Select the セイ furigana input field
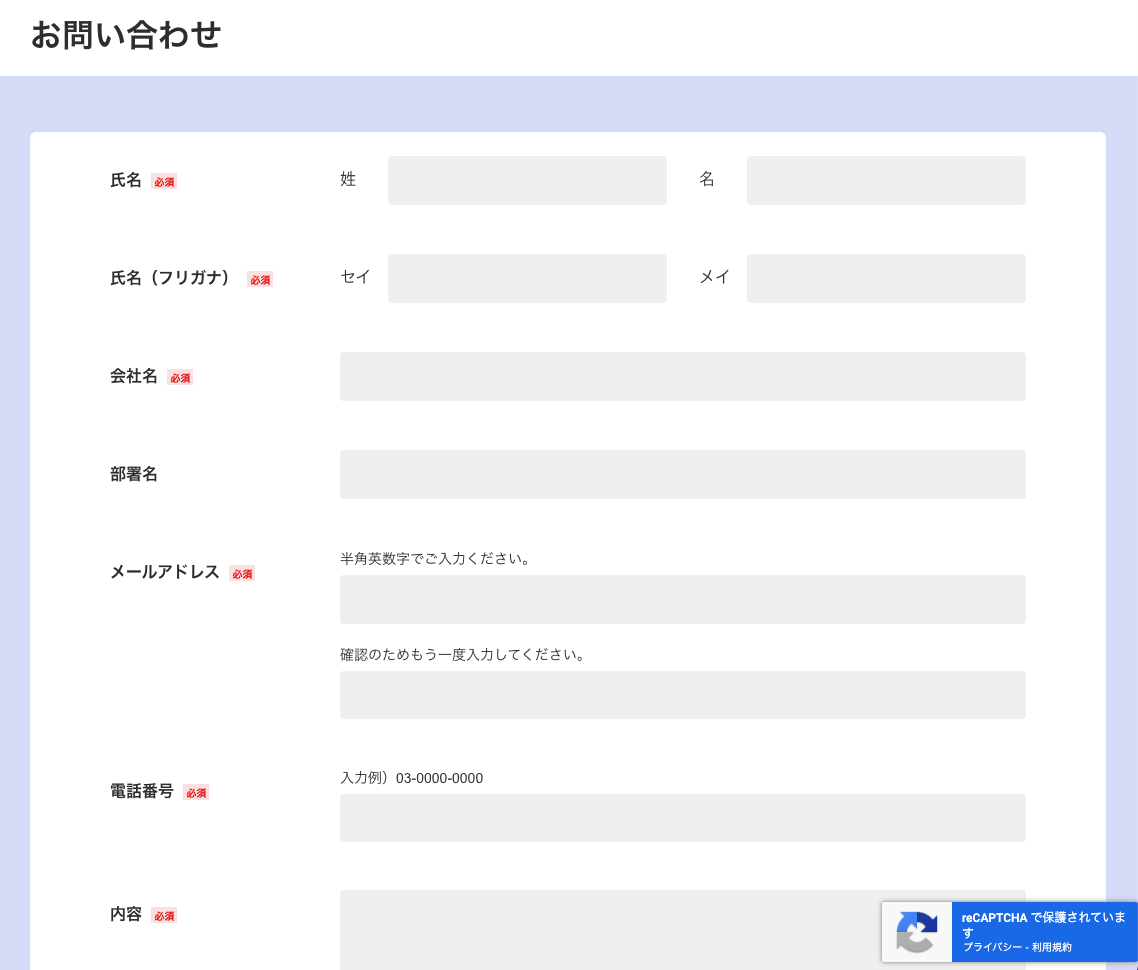 pos(527,278)
